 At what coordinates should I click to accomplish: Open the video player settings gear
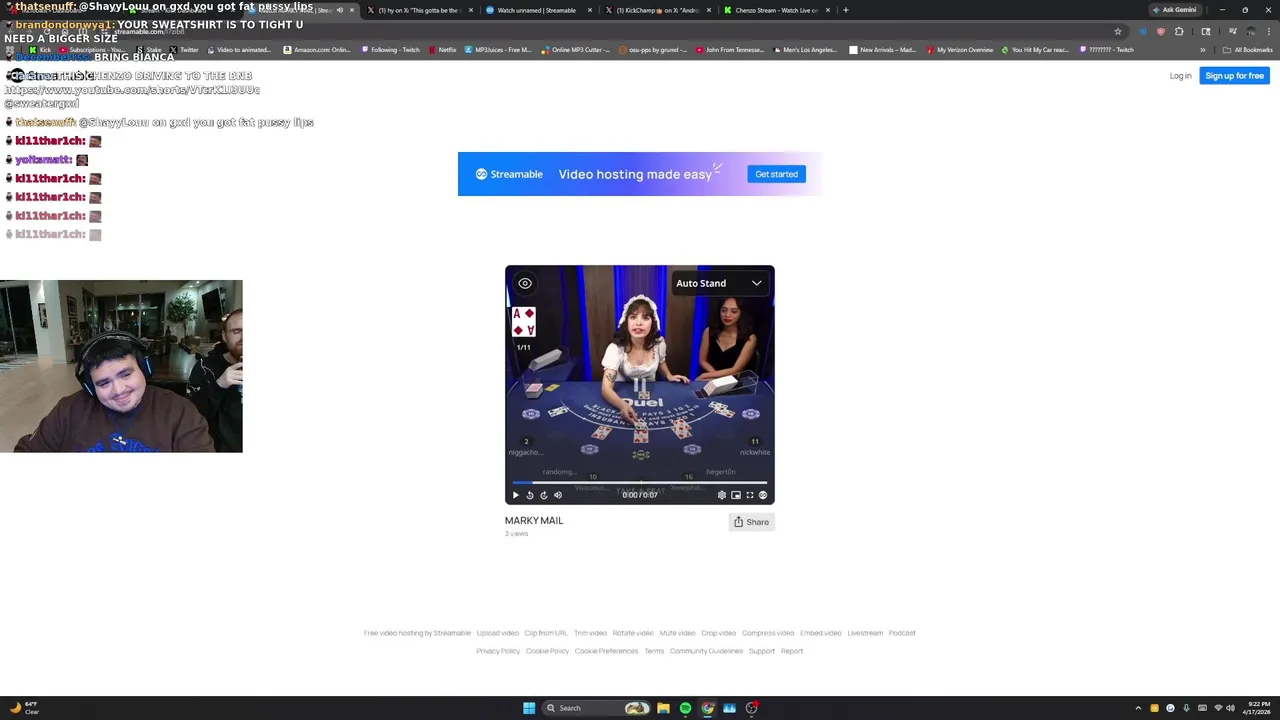pyautogui.click(x=722, y=495)
